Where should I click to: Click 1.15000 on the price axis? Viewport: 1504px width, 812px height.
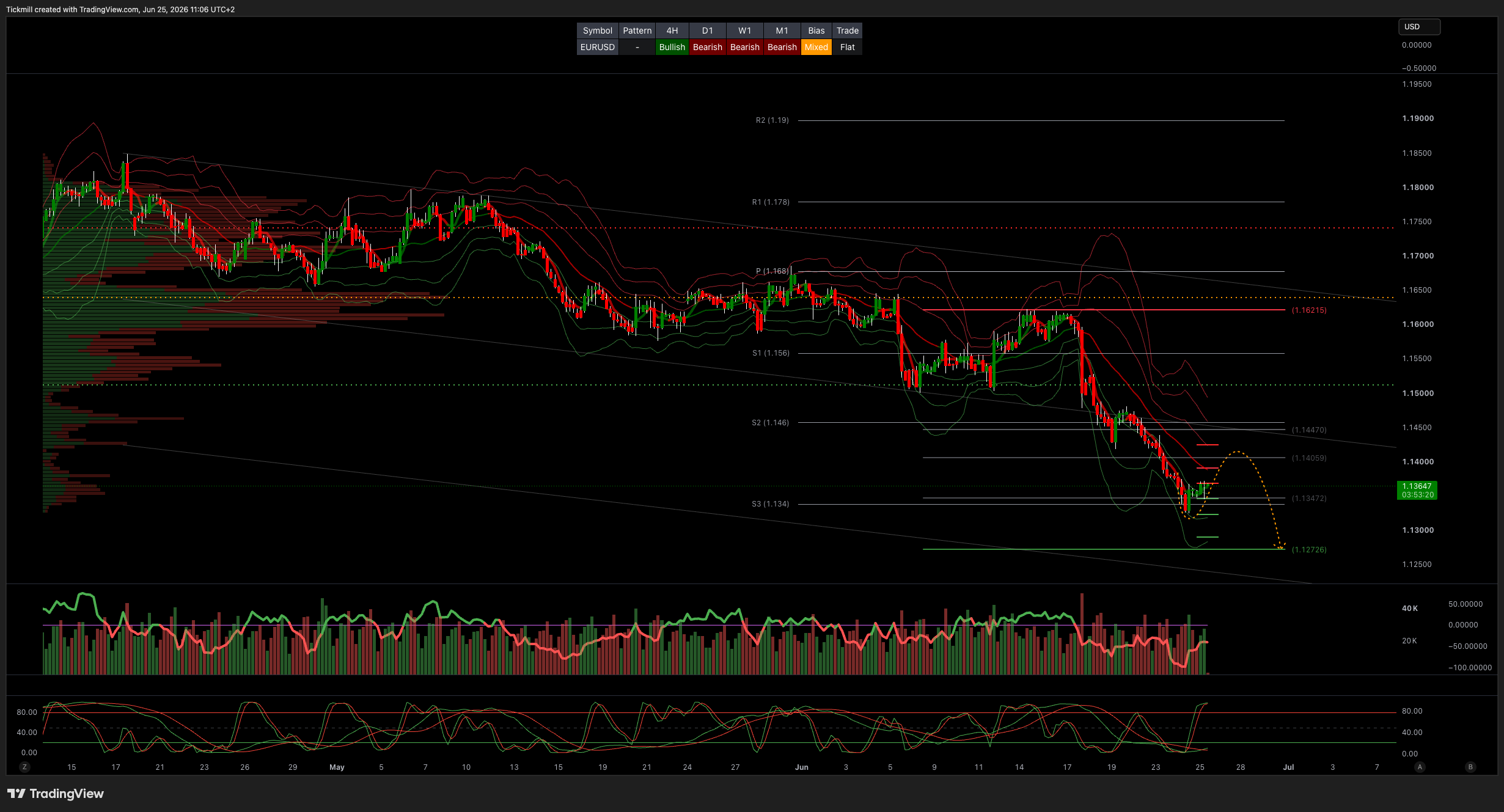(x=1418, y=393)
